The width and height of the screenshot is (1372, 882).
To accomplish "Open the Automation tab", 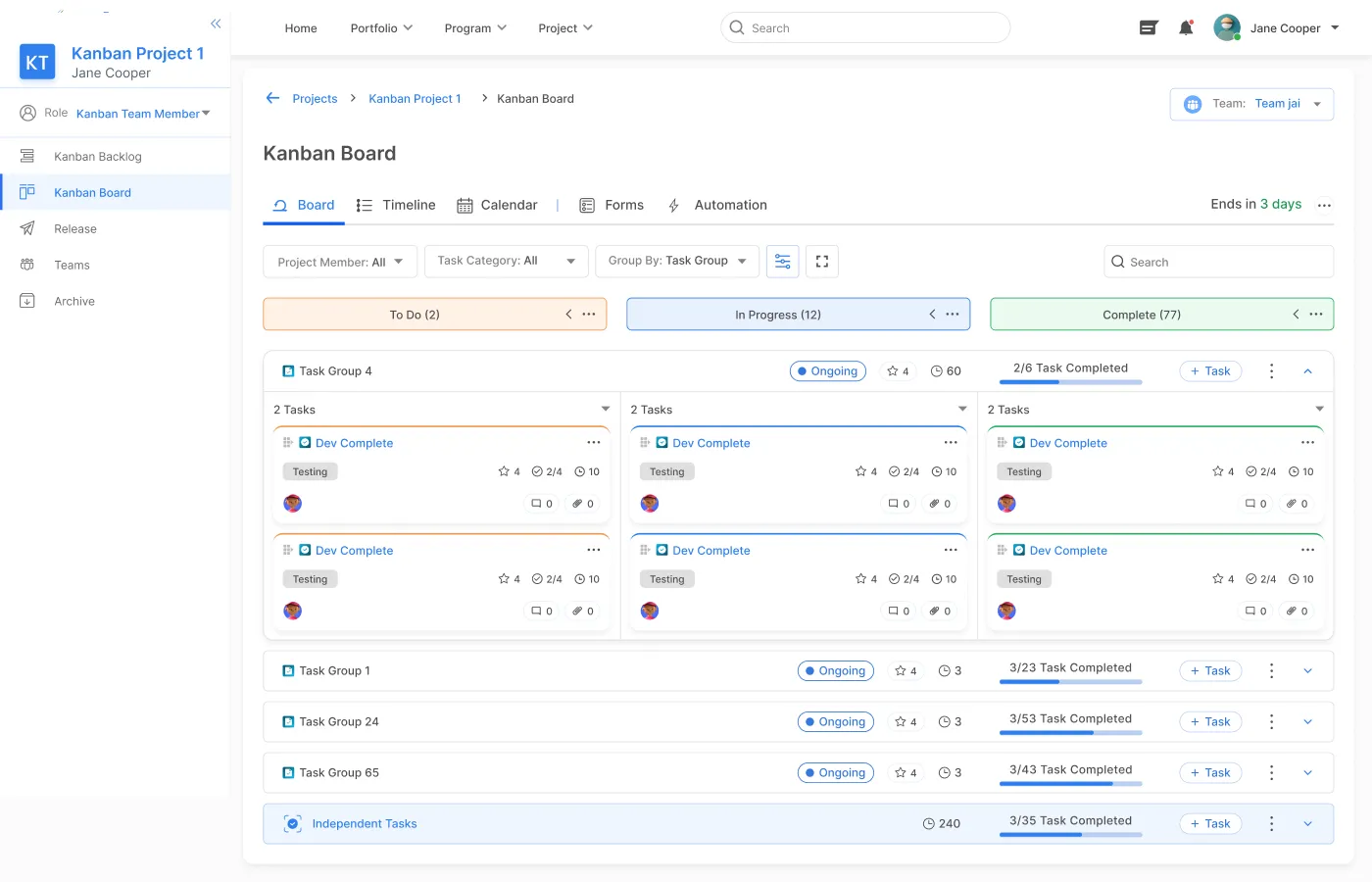I will (x=717, y=205).
